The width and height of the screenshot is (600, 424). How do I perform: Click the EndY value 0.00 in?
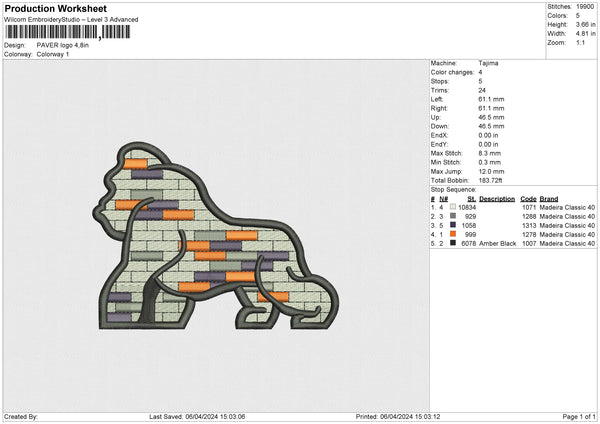pos(488,144)
